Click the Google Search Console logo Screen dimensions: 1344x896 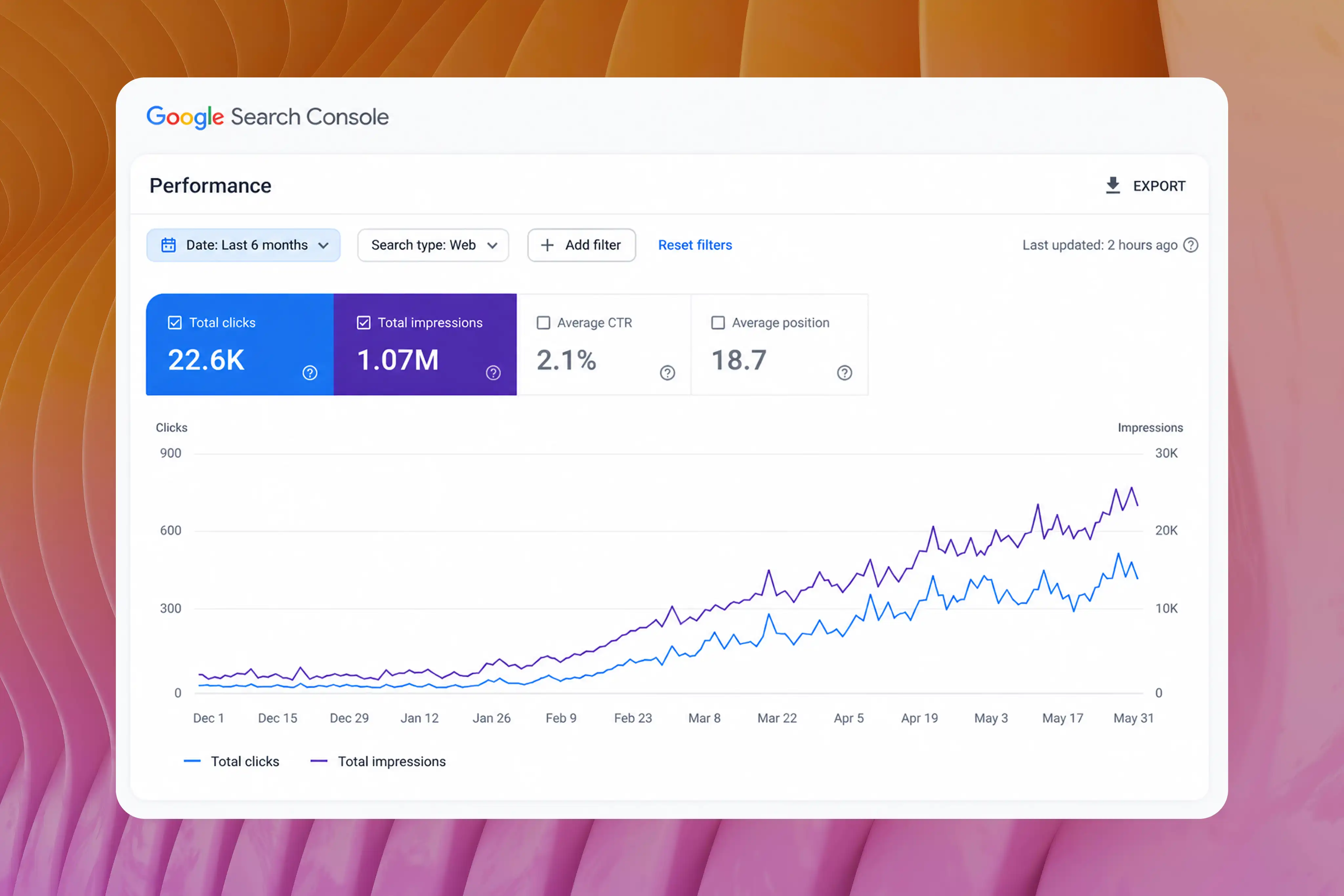[267, 116]
